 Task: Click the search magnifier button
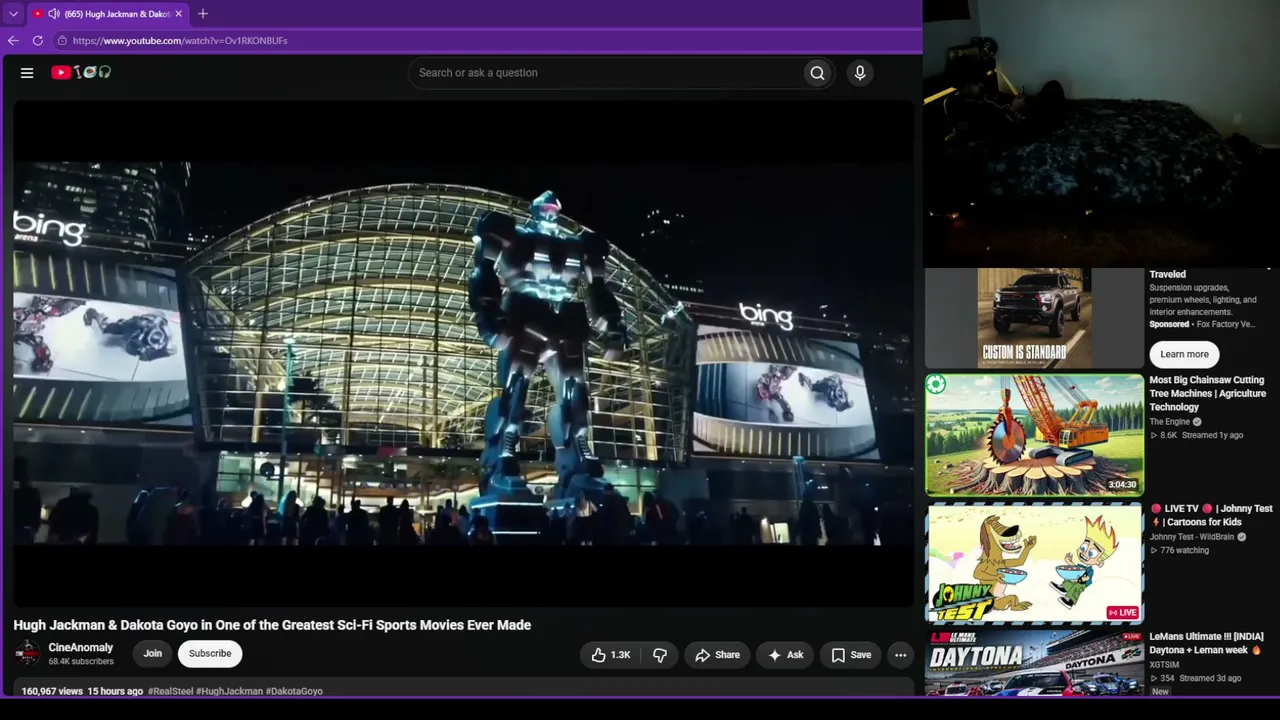[x=817, y=73]
